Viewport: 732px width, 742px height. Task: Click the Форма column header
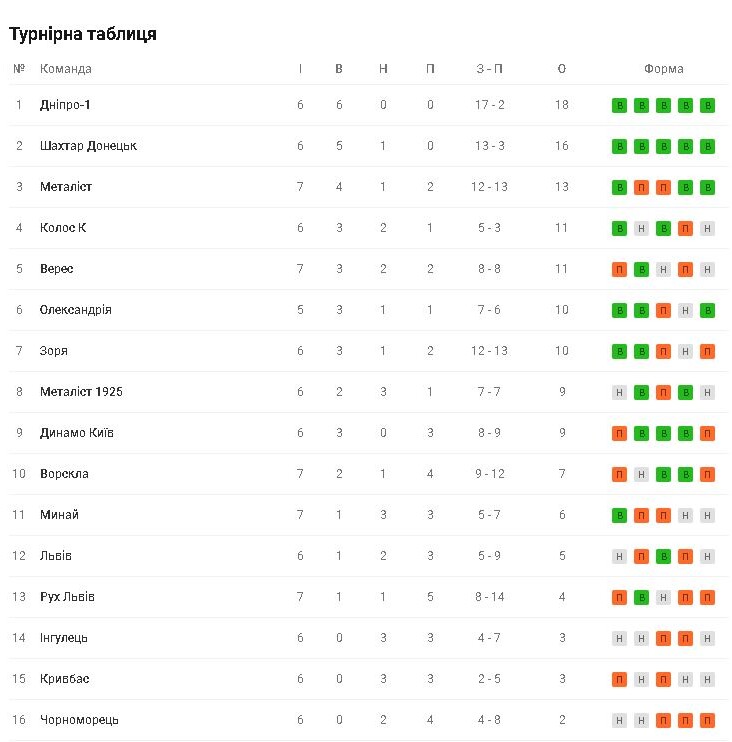coord(663,69)
